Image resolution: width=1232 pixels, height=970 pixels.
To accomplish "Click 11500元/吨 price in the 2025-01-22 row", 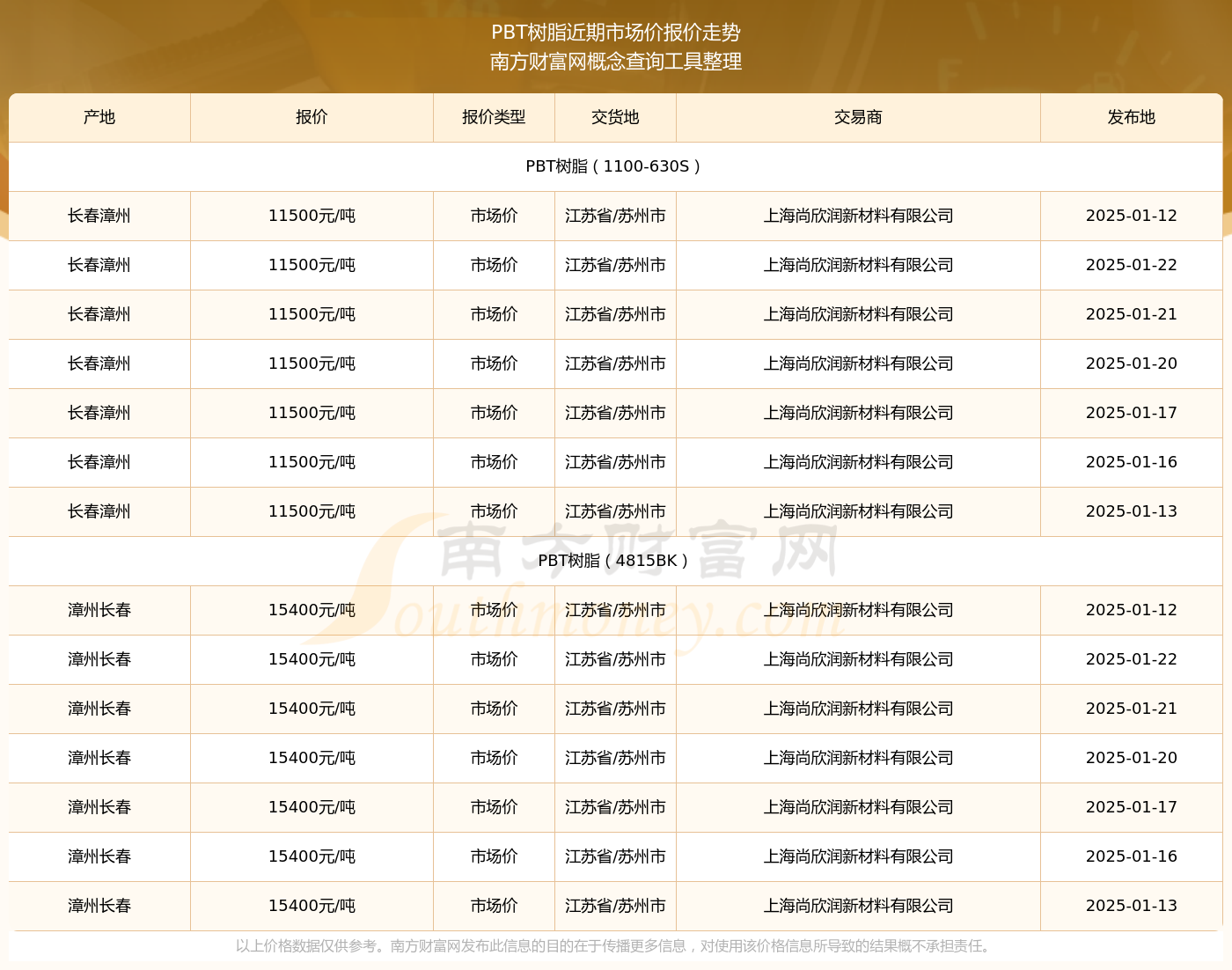I will [312, 265].
